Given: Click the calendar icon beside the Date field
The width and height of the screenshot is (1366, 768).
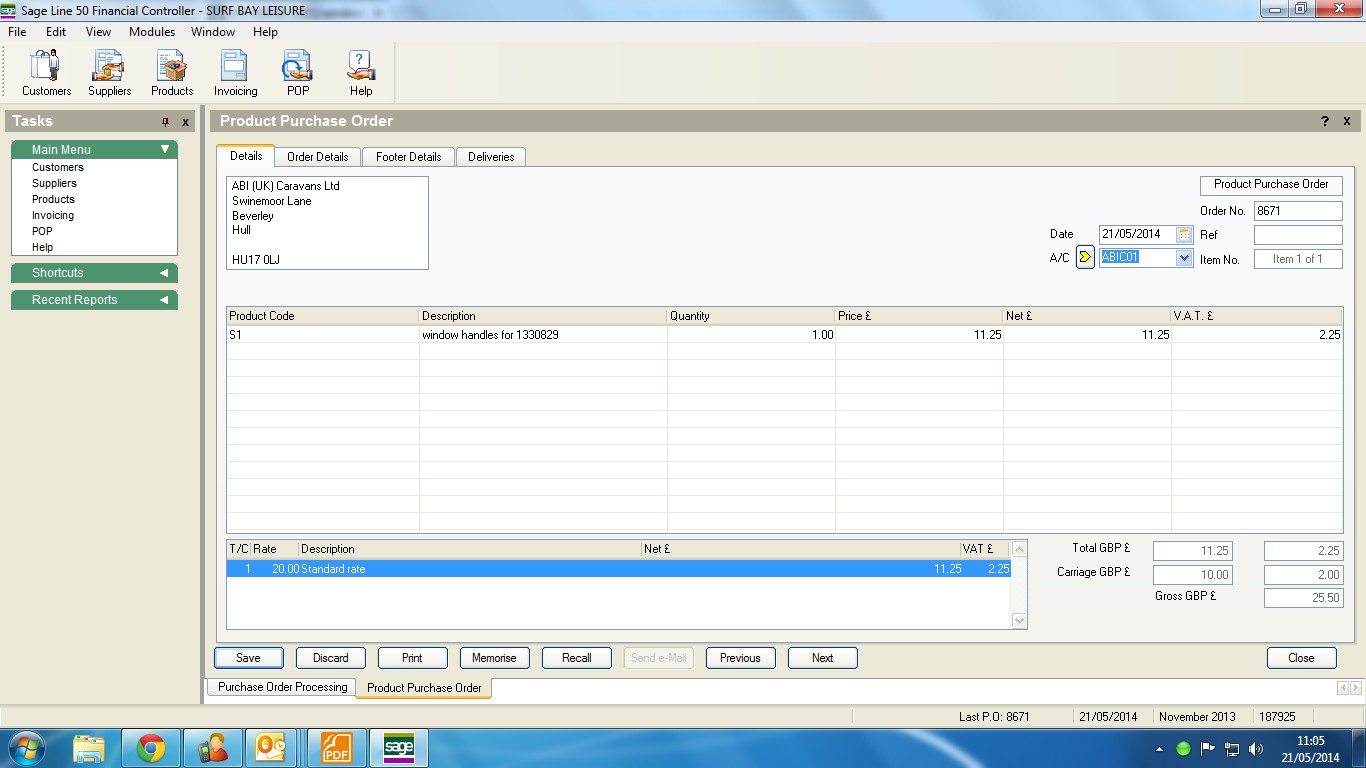Looking at the screenshot, I should pos(1184,234).
